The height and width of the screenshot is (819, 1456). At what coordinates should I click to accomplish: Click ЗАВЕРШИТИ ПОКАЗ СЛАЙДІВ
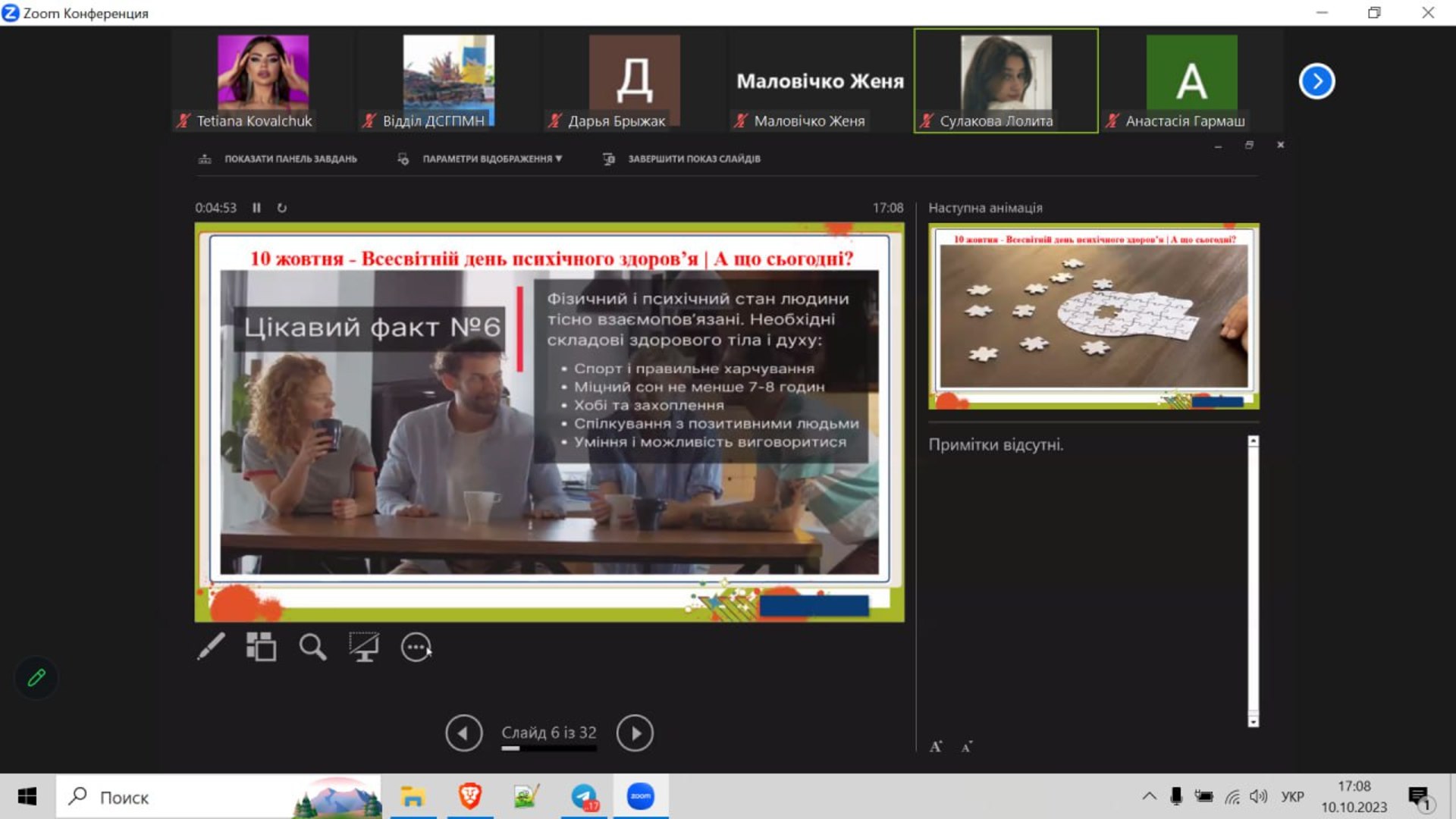693,158
